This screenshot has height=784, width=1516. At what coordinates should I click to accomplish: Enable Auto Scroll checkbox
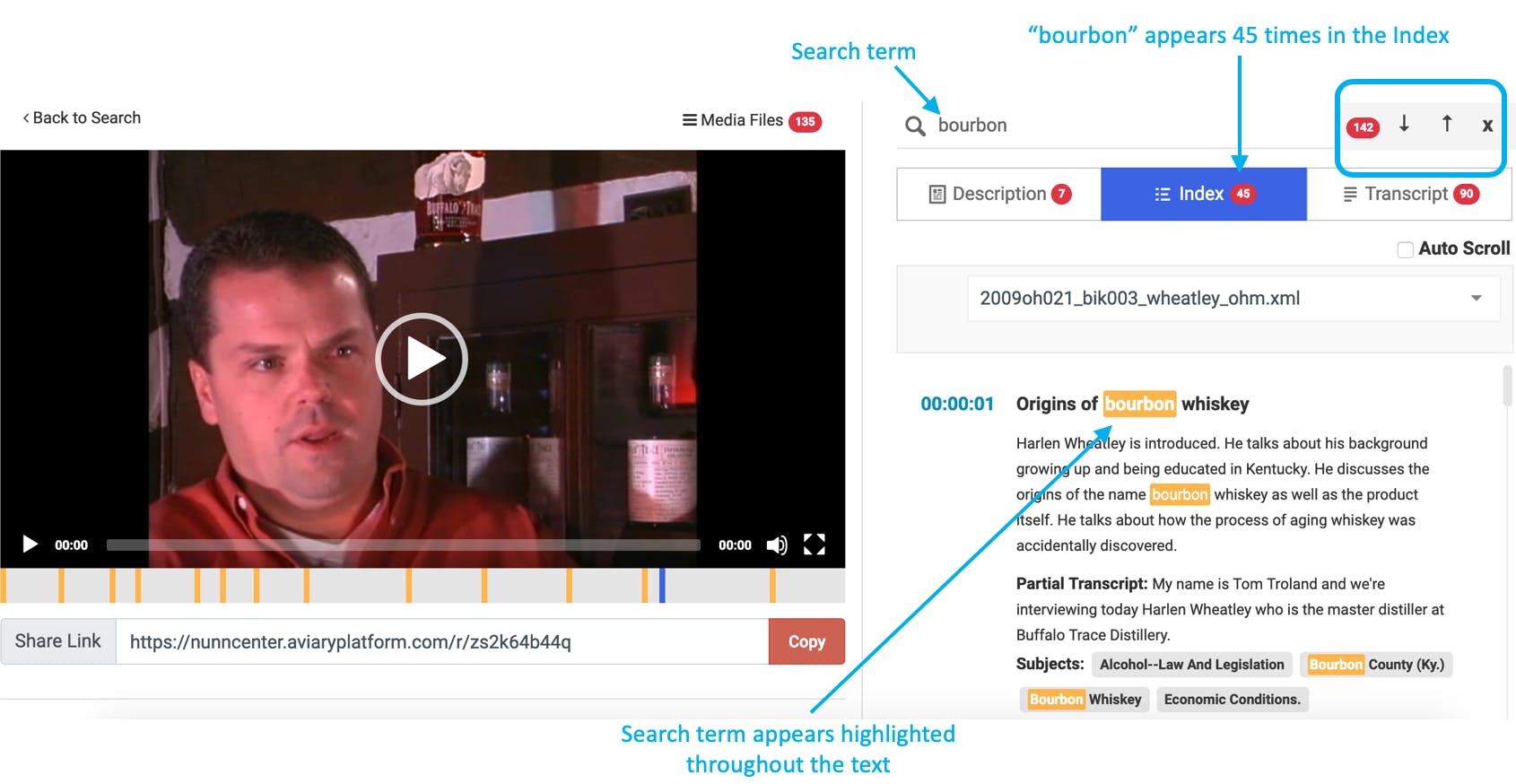click(1406, 249)
